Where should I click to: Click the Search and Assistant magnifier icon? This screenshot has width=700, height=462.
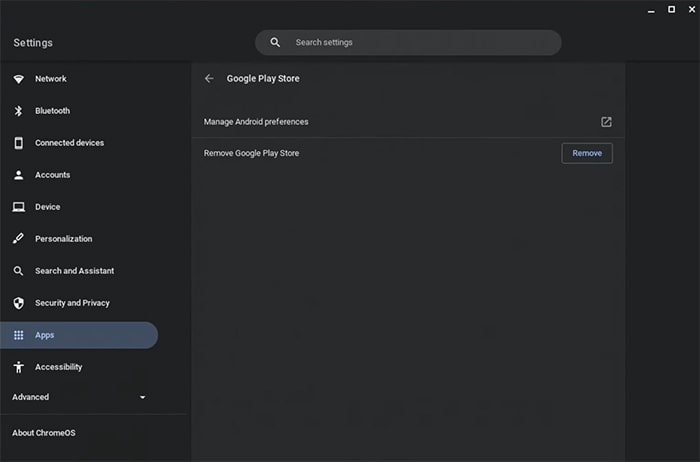pos(18,271)
